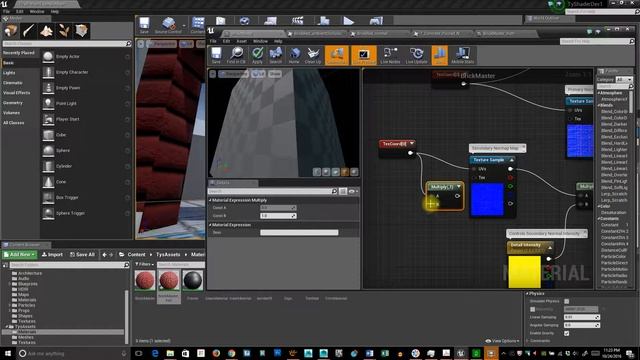The width and height of the screenshot is (640, 360).
Task: Click Save All in Content Browser
Action: (x=82, y=255)
